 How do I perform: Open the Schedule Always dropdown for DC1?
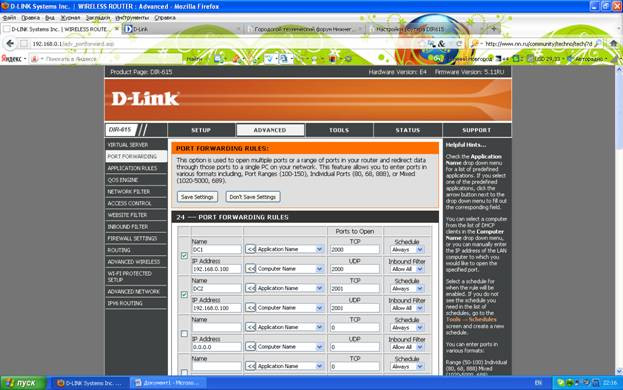tap(407, 250)
